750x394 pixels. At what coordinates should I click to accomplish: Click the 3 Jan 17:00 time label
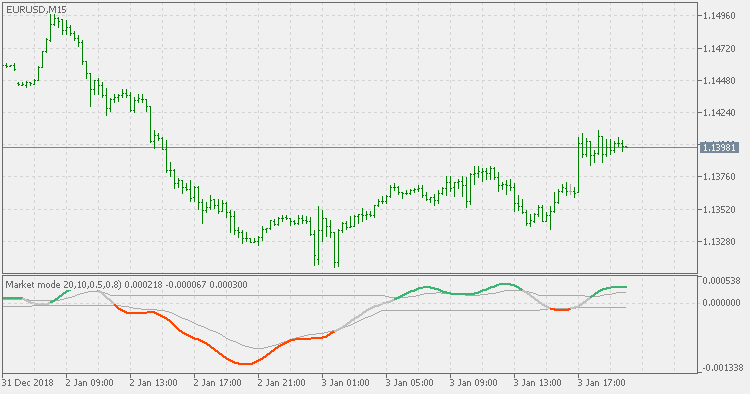[601, 383]
